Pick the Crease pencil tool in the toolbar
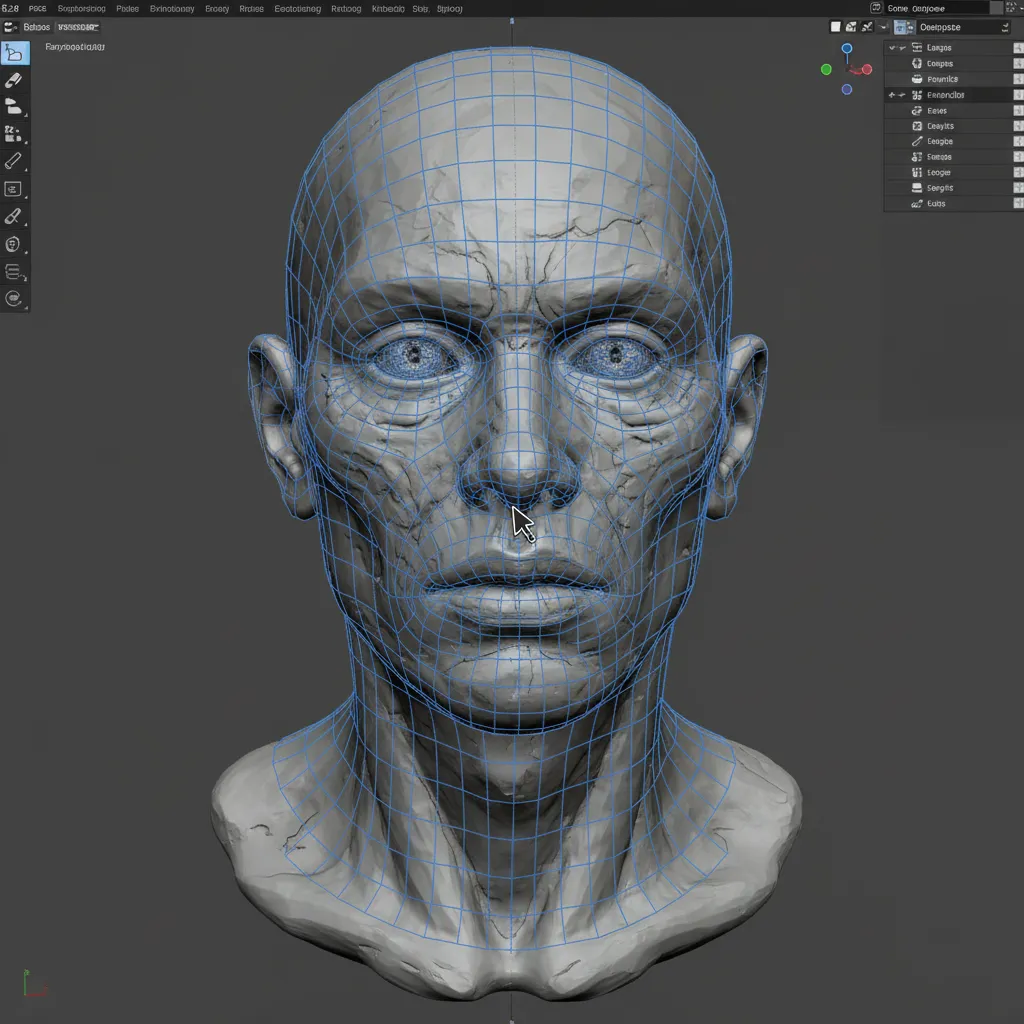 pyautogui.click(x=16, y=161)
